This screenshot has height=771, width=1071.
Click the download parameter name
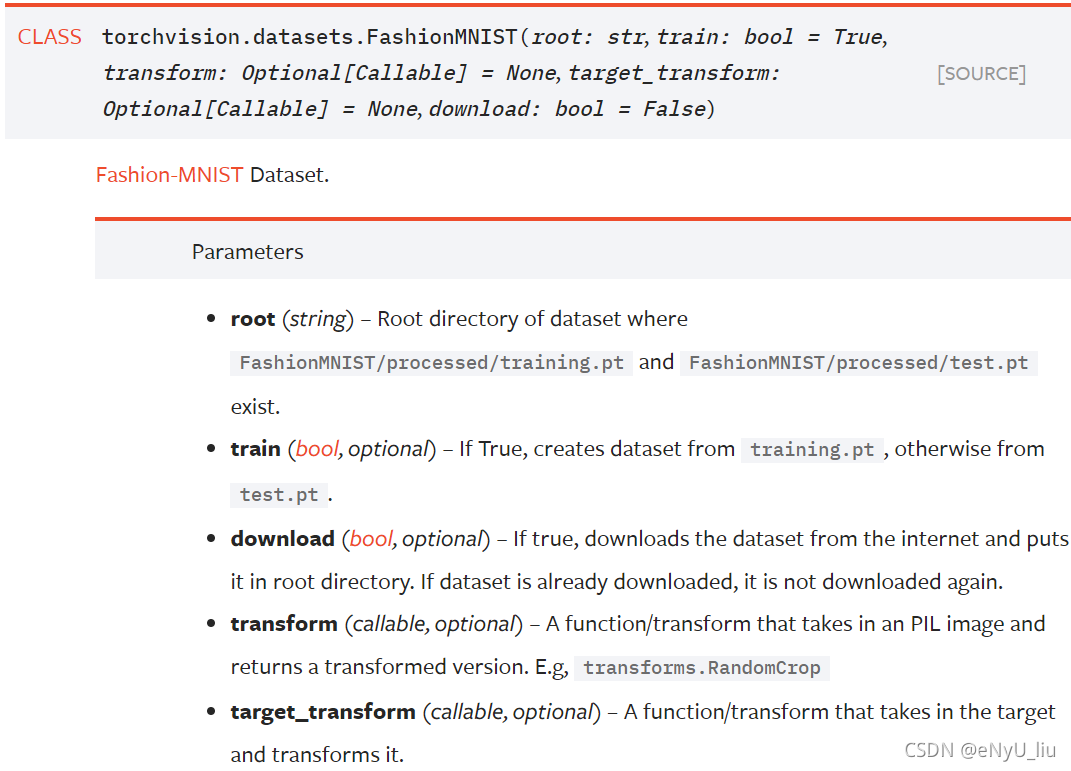click(283, 539)
